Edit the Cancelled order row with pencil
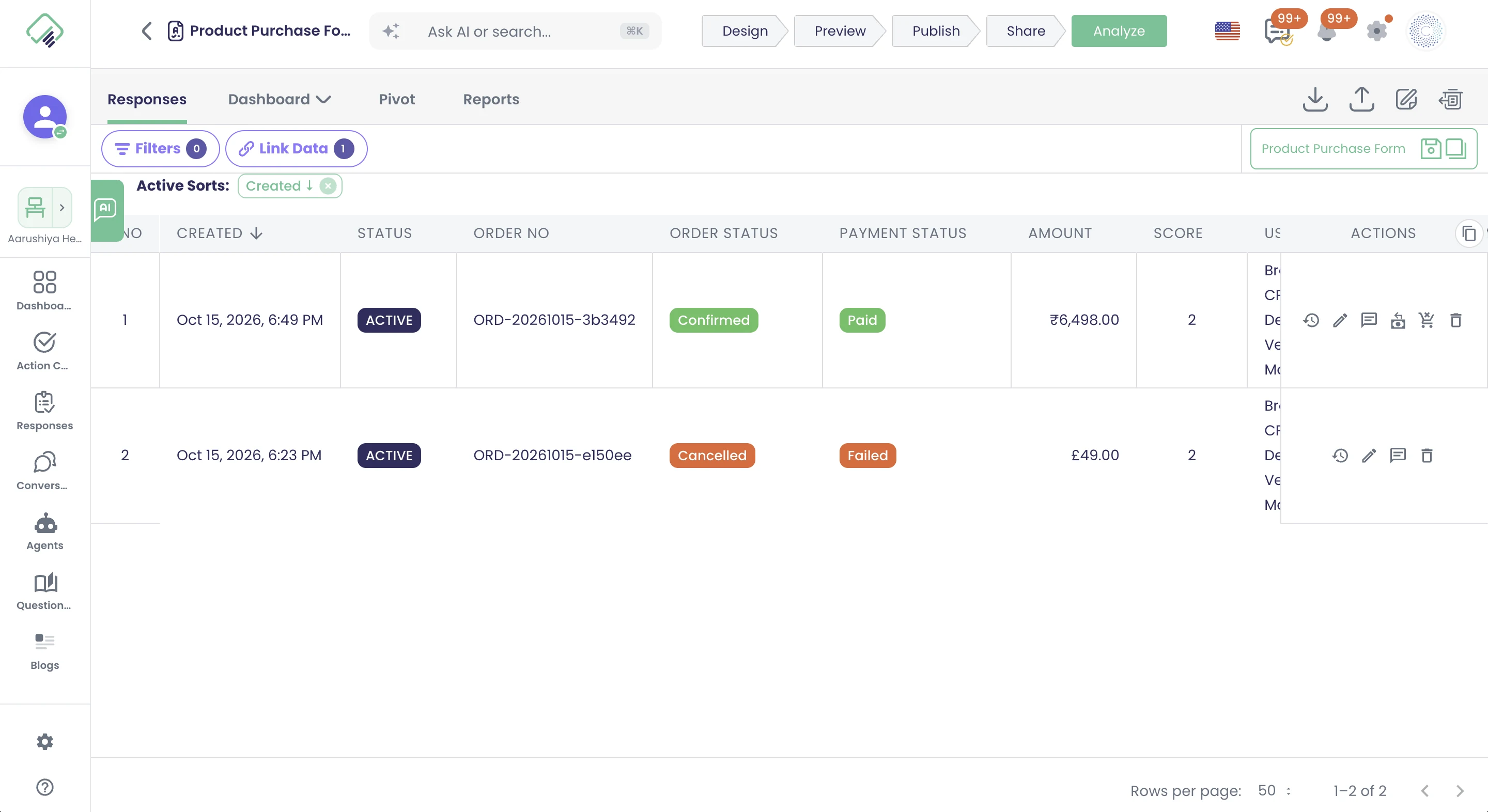This screenshot has width=1488, height=812. coord(1369,455)
